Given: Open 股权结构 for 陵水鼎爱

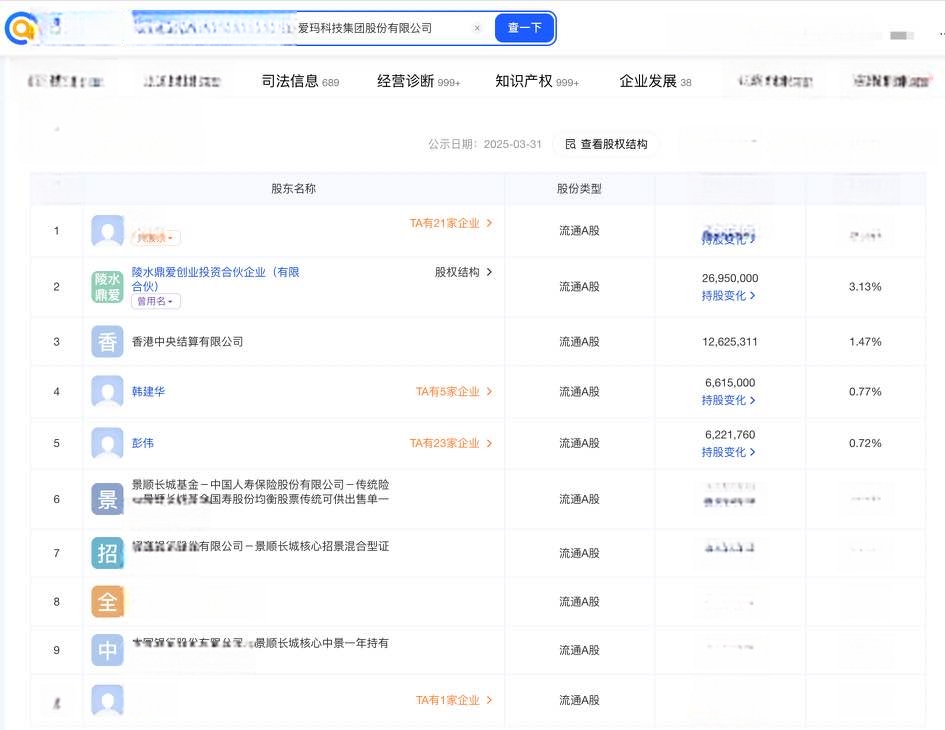Looking at the screenshot, I should pyautogui.click(x=463, y=272).
